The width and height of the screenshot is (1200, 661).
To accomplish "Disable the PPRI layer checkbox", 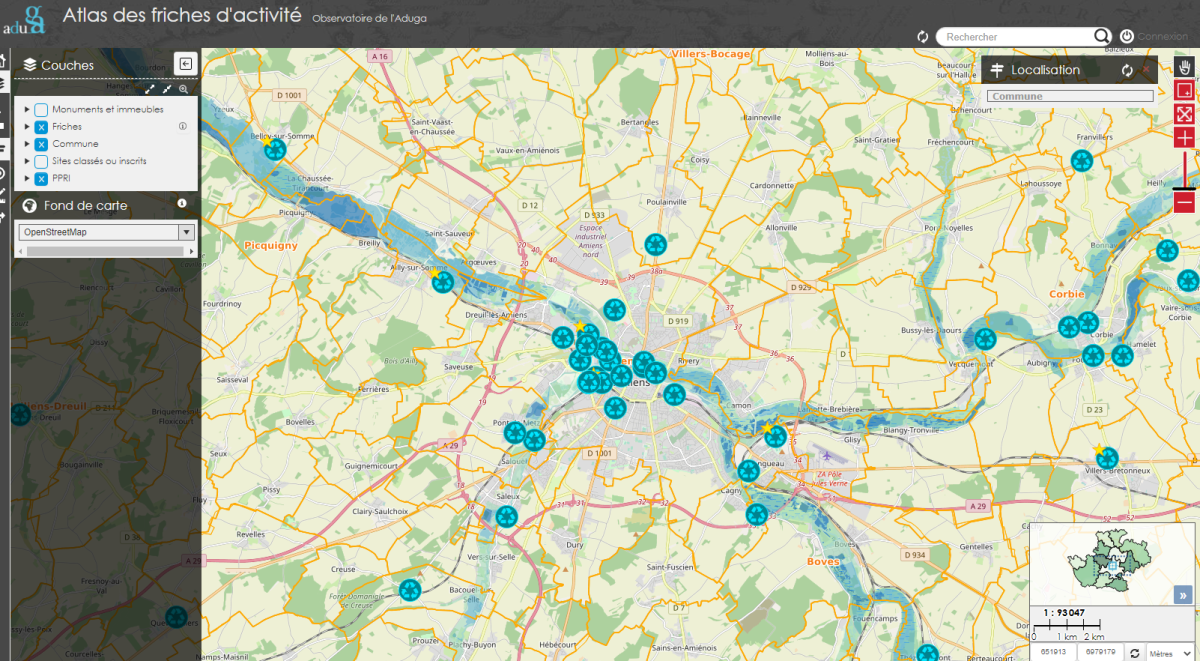I will coord(41,178).
